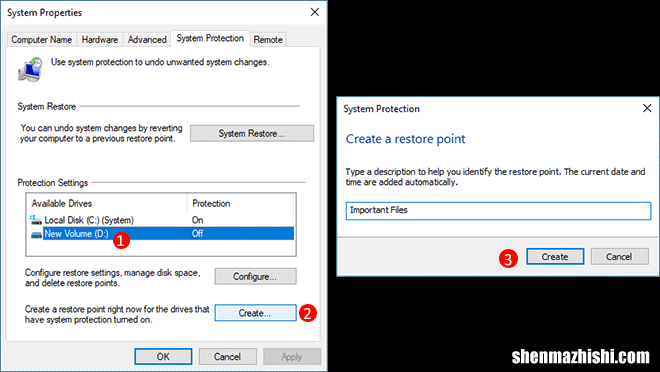
Task: Click the System Protection tab
Action: click(x=210, y=38)
